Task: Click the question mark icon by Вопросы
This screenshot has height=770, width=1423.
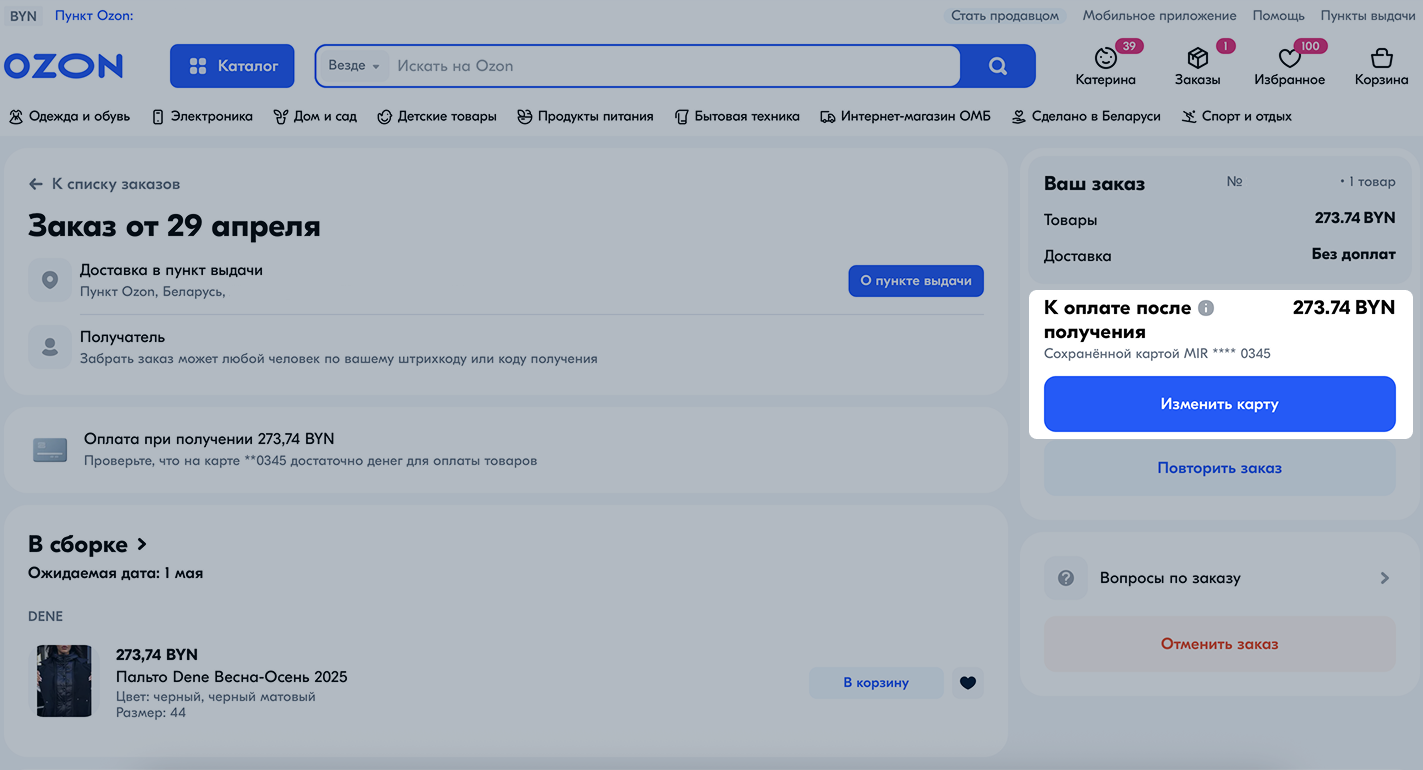Action: 1066,578
